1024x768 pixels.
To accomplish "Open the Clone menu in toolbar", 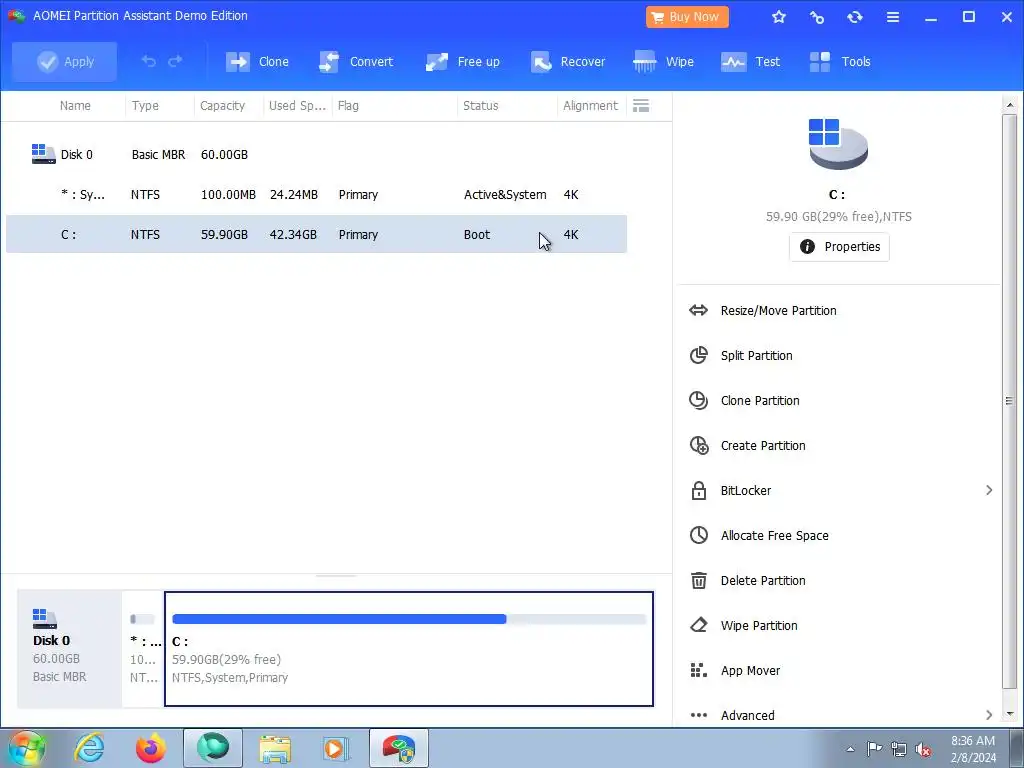I will coord(257,61).
